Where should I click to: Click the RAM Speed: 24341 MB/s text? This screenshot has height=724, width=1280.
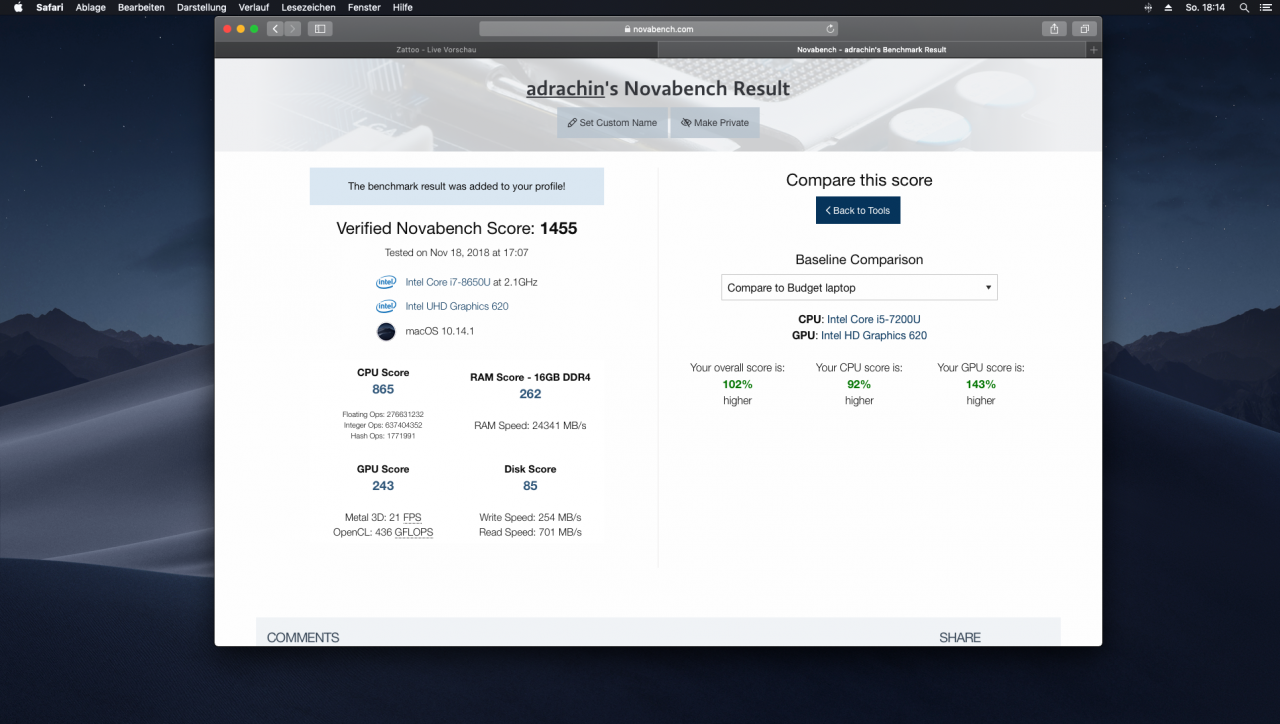coord(530,425)
